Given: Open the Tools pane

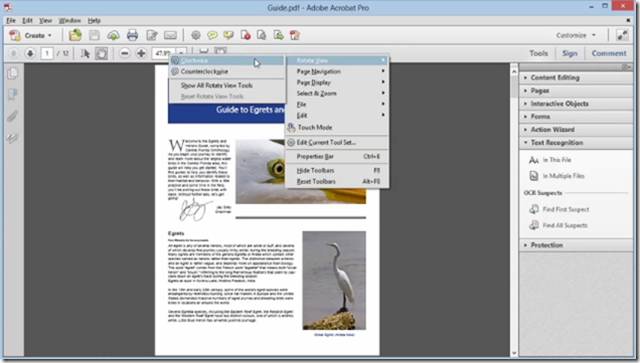Looking at the screenshot, I should [x=538, y=53].
